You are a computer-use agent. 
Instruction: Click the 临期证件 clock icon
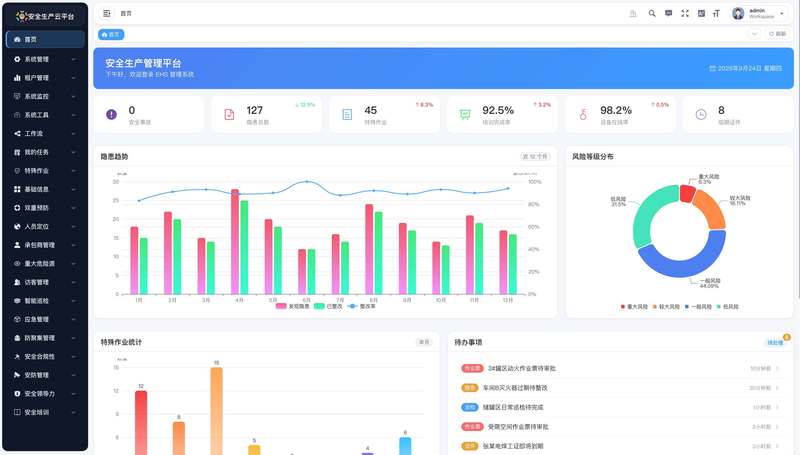coord(701,114)
